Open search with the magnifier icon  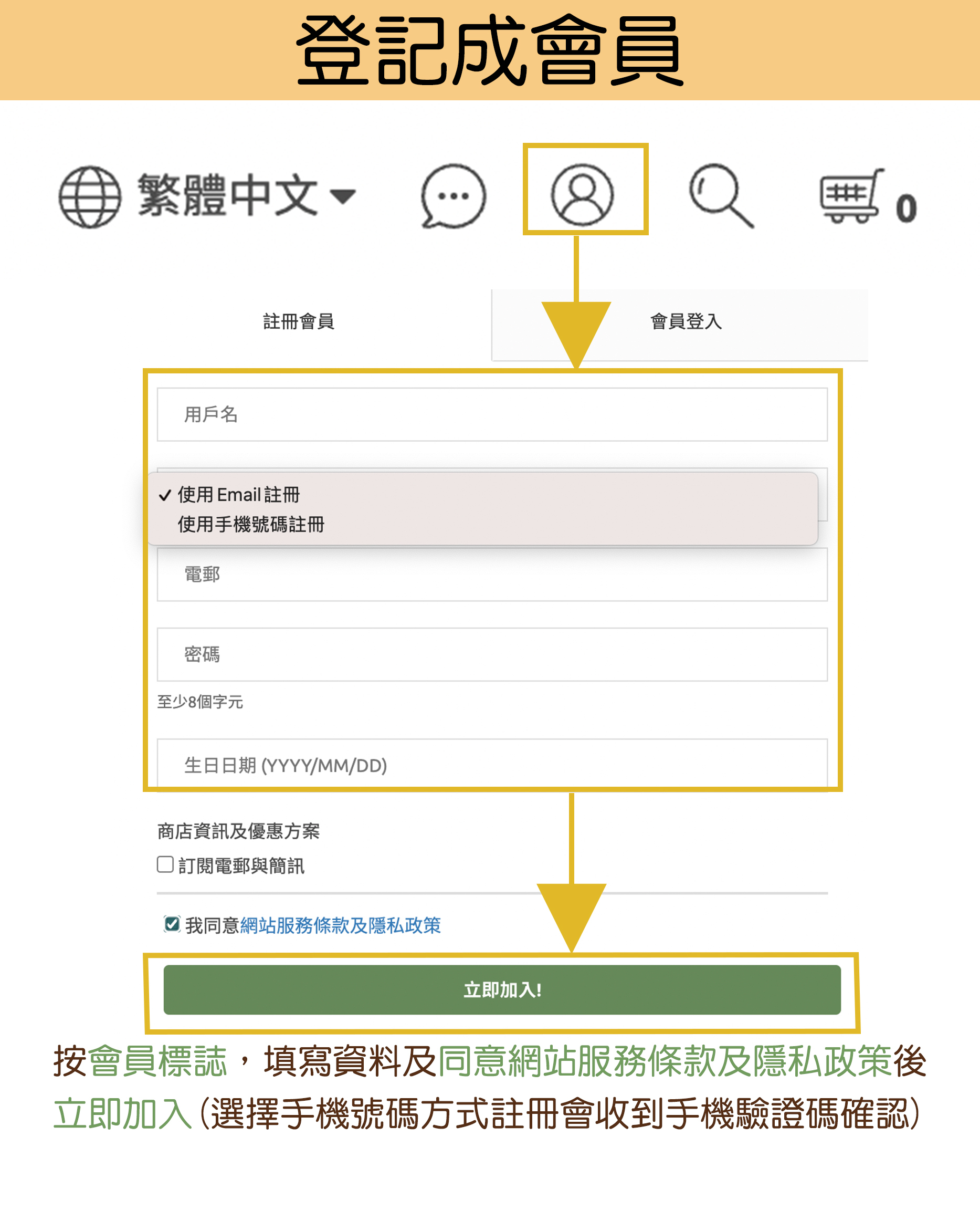pyautogui.click(x=717, y=195)
